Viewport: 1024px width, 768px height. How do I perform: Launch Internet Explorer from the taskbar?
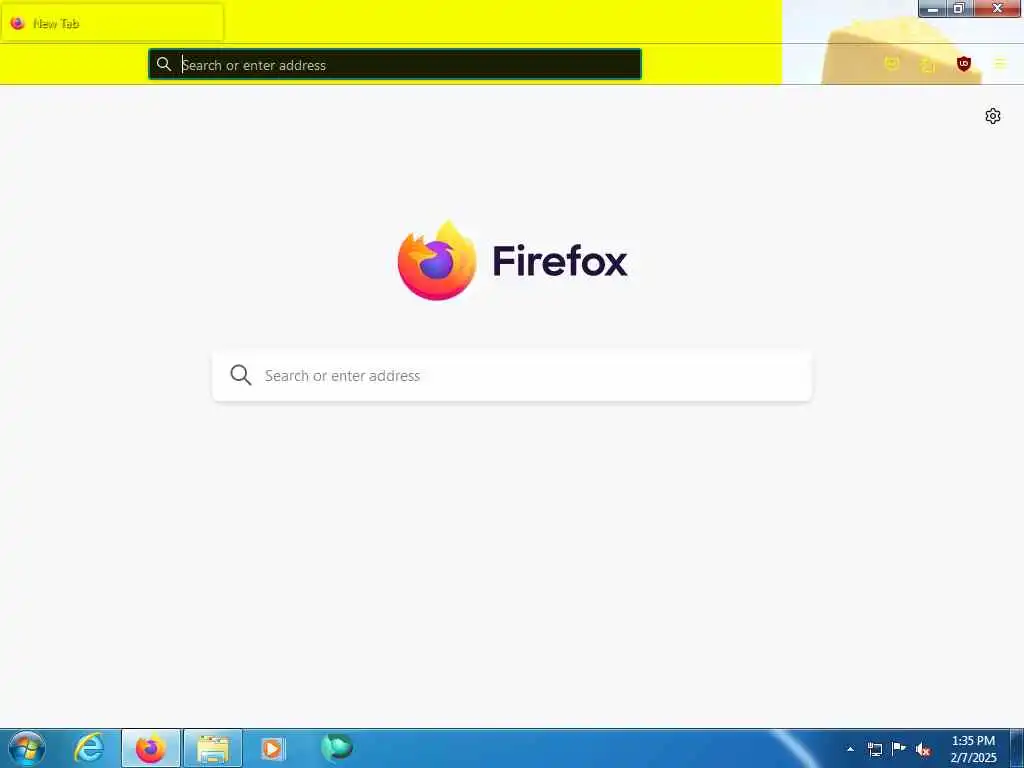click(x=89, y=748)
